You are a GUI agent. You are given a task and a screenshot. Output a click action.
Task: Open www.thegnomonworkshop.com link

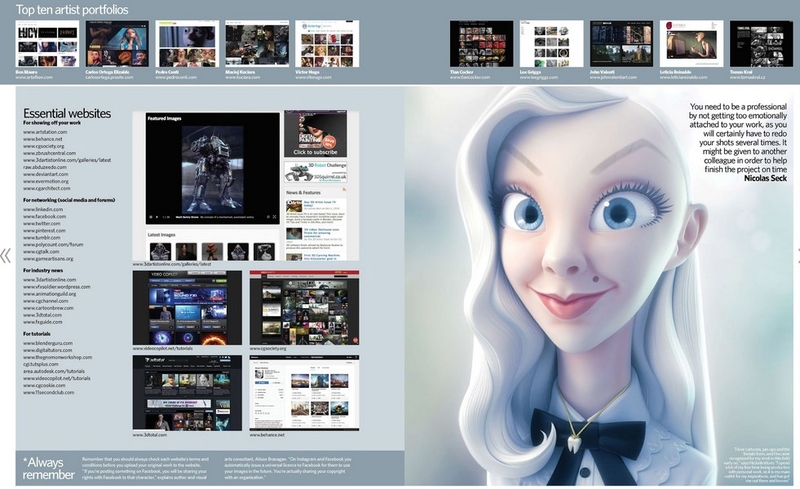(58, 357)
